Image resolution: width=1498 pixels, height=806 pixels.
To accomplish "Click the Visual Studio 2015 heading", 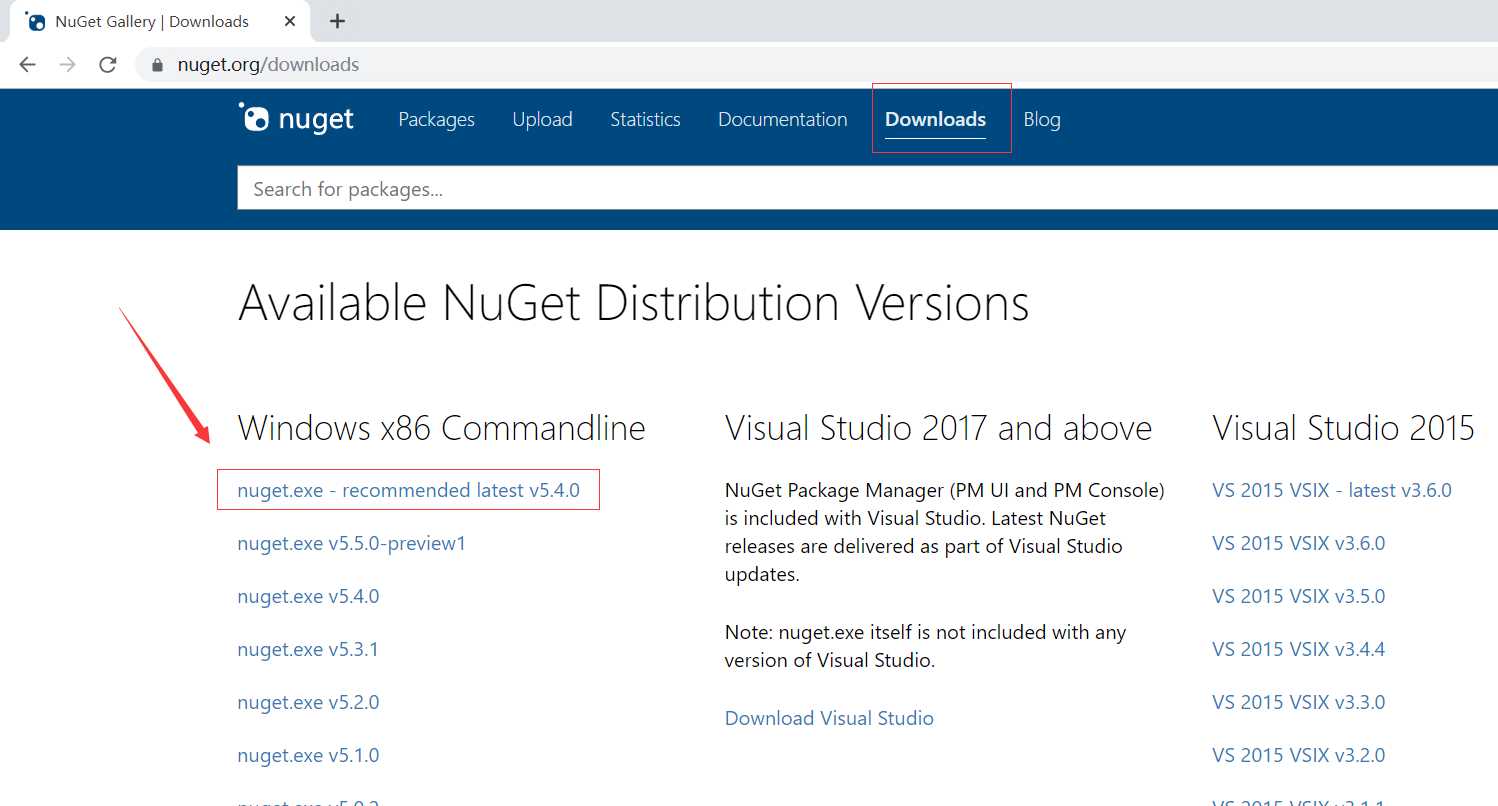I will (x=1343, y=428).
